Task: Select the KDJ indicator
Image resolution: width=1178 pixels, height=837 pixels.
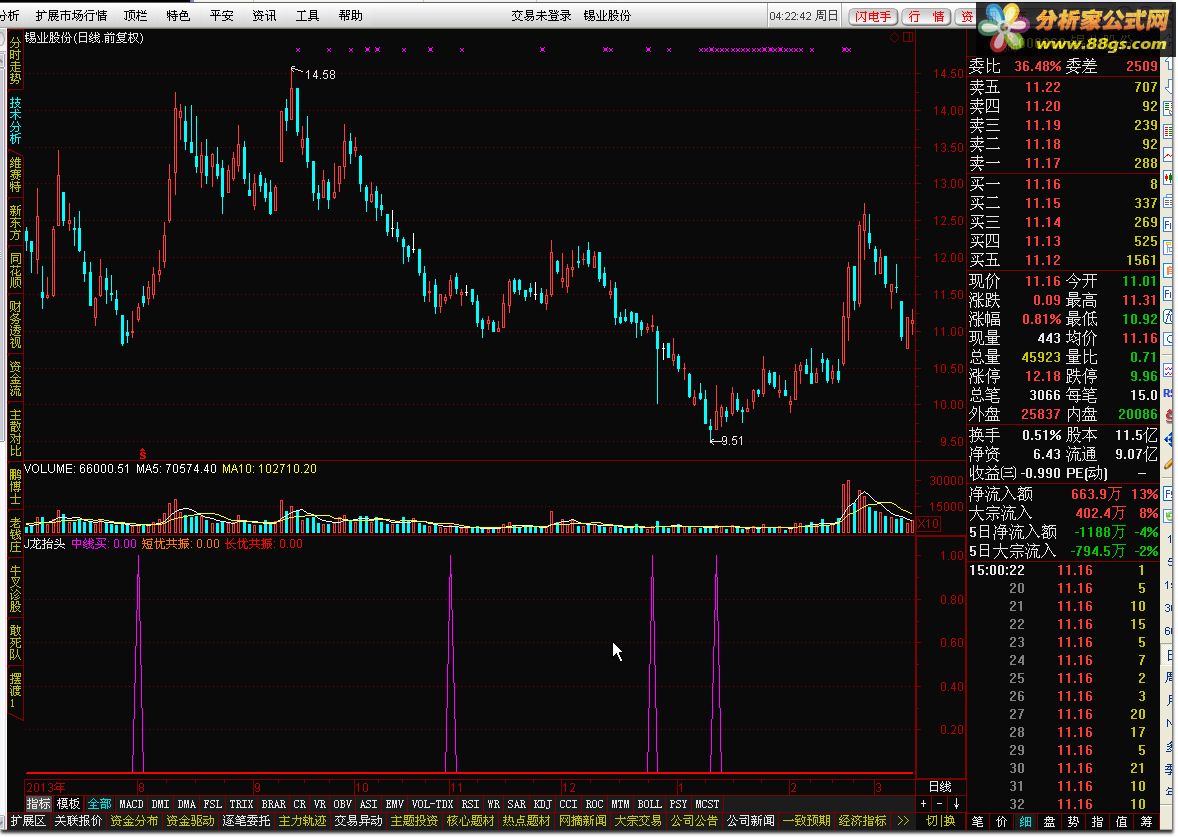Action: coord(542,804)
